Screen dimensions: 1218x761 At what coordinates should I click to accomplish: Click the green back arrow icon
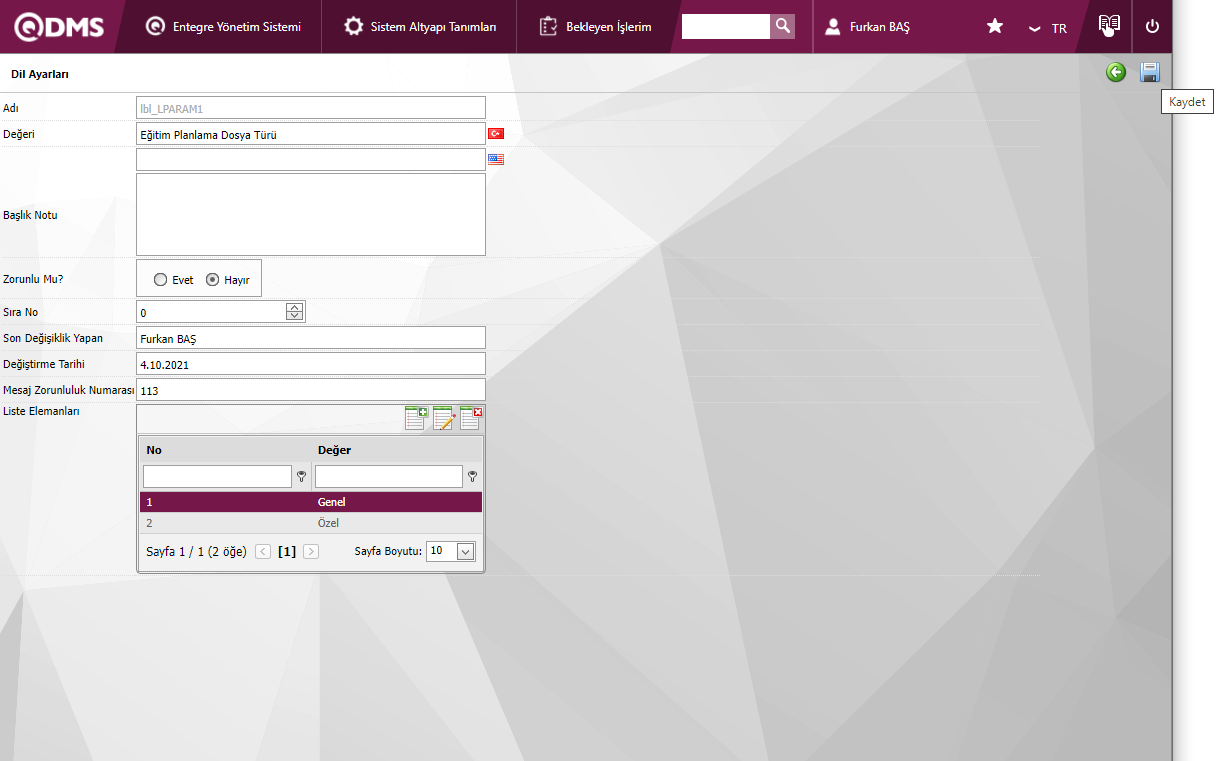(x=1116, y=72)
